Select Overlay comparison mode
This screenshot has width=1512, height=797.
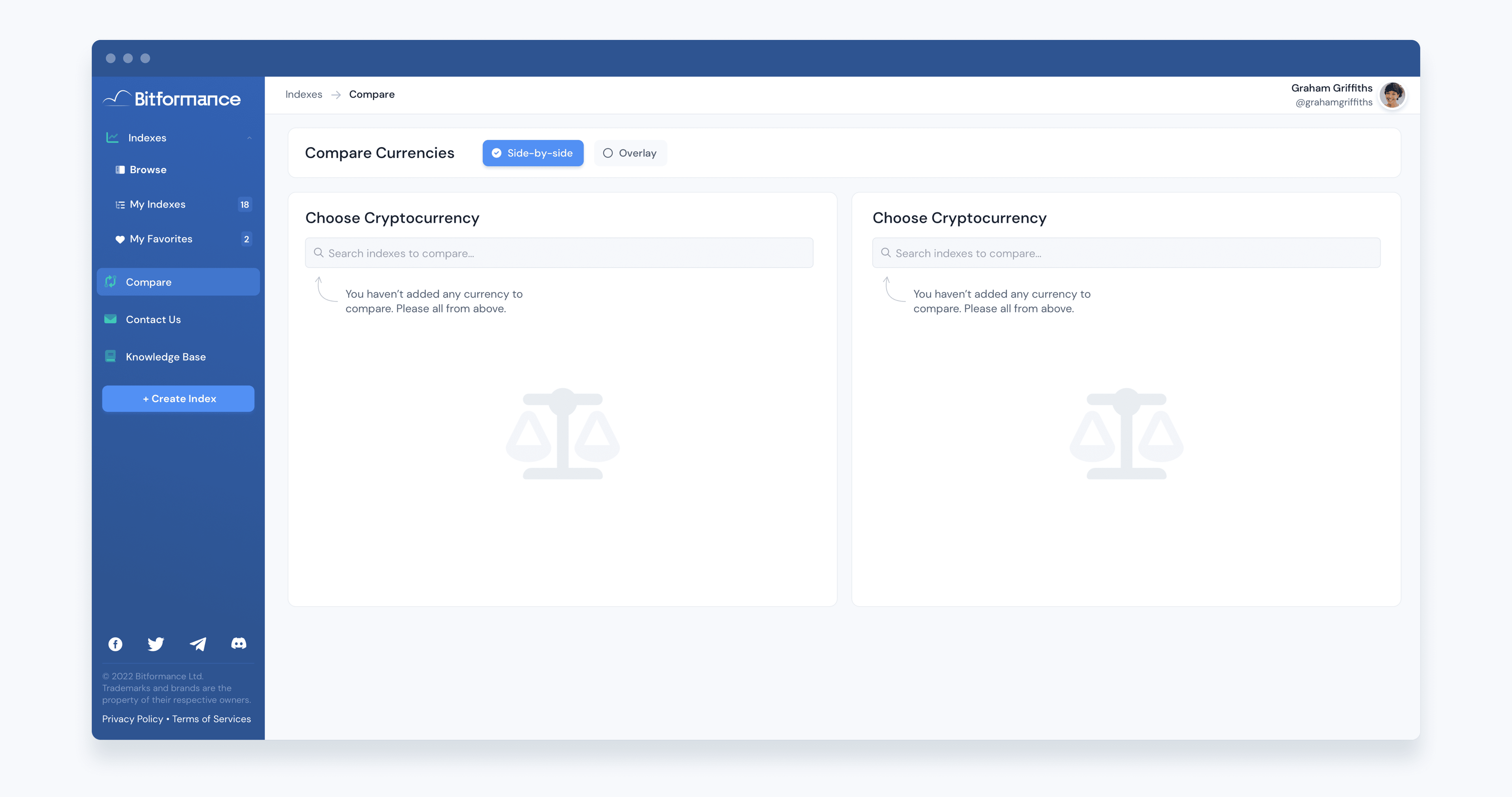(x=630, y=153)
